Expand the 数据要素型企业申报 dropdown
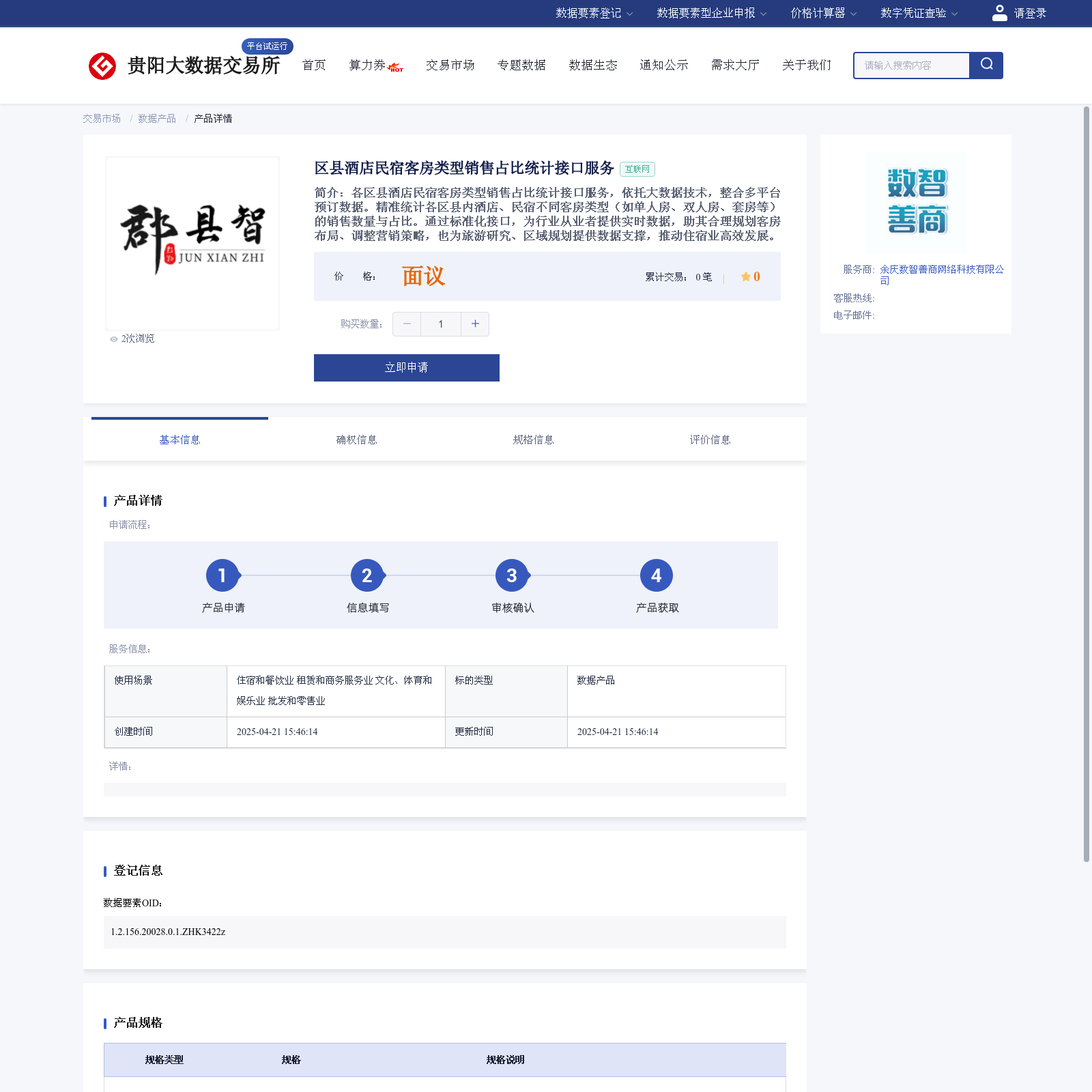 pyautogui.click(x=711, y=13)
